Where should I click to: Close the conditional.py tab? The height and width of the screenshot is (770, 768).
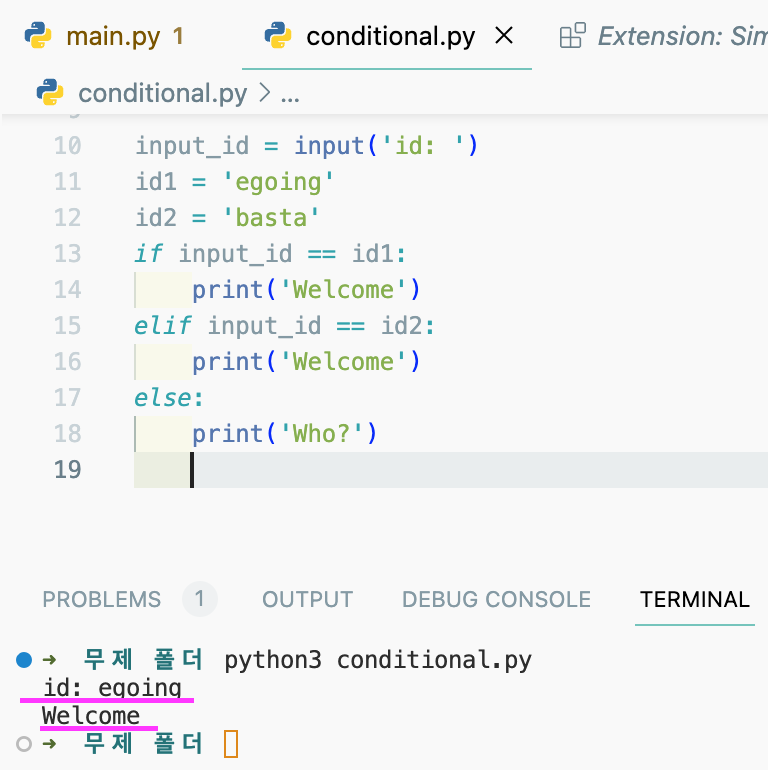tap(504, 36)
